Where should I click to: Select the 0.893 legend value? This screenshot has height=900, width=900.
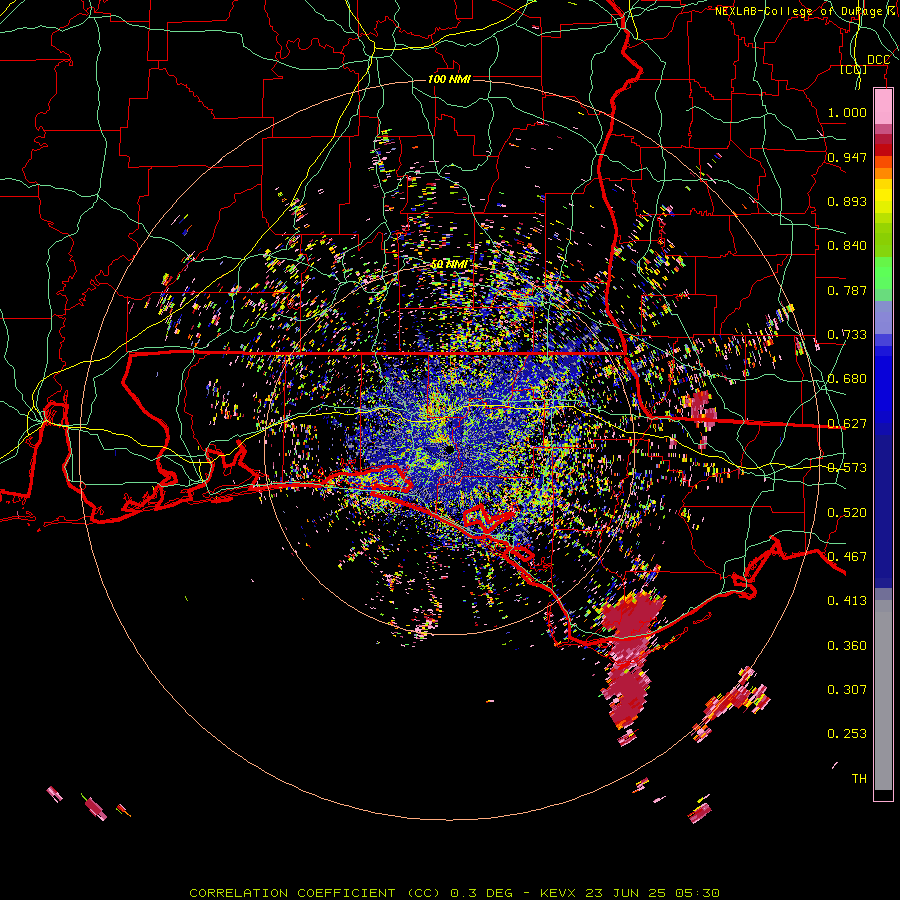coord(847,201)
